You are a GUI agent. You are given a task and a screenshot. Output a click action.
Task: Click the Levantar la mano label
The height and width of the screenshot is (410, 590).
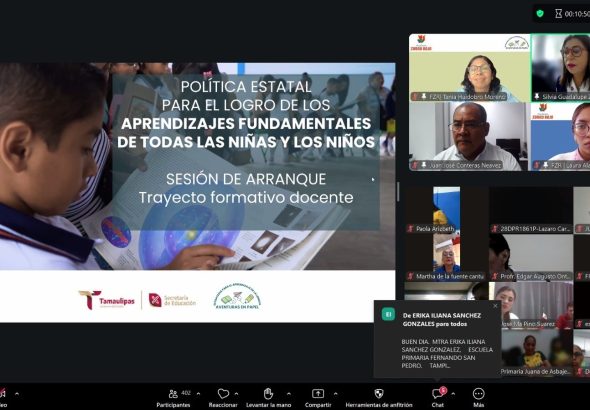(268, 405)
